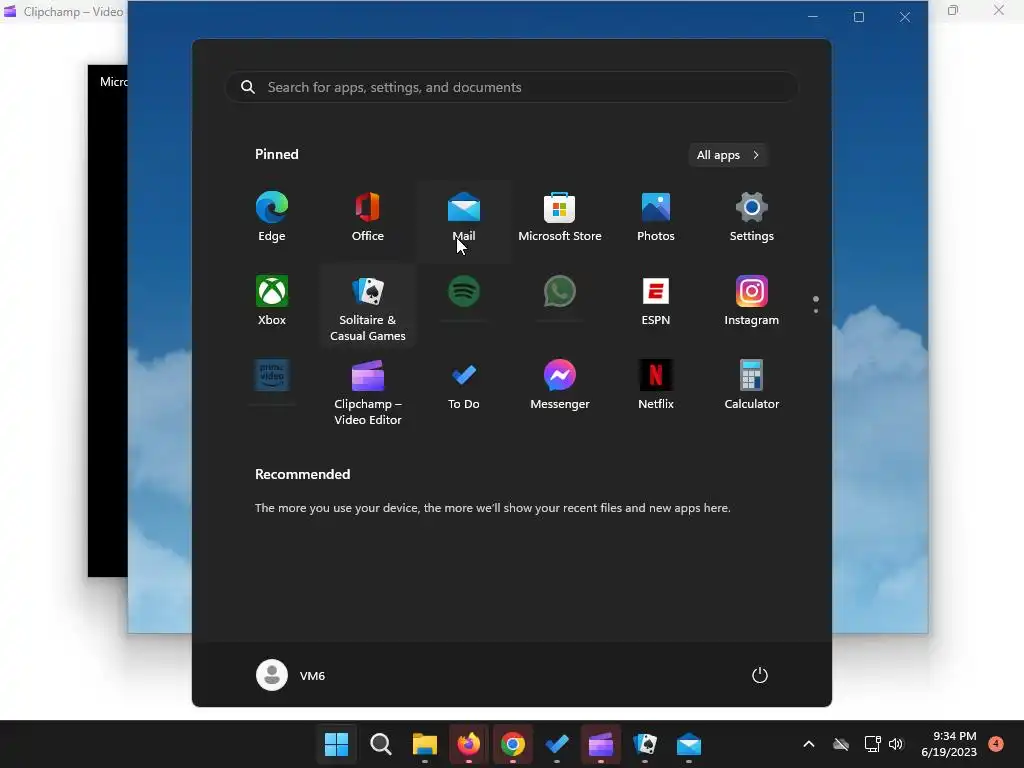Click the Windows Start button on taskbar
The image size is (1024, 768).
coord(336,744)
